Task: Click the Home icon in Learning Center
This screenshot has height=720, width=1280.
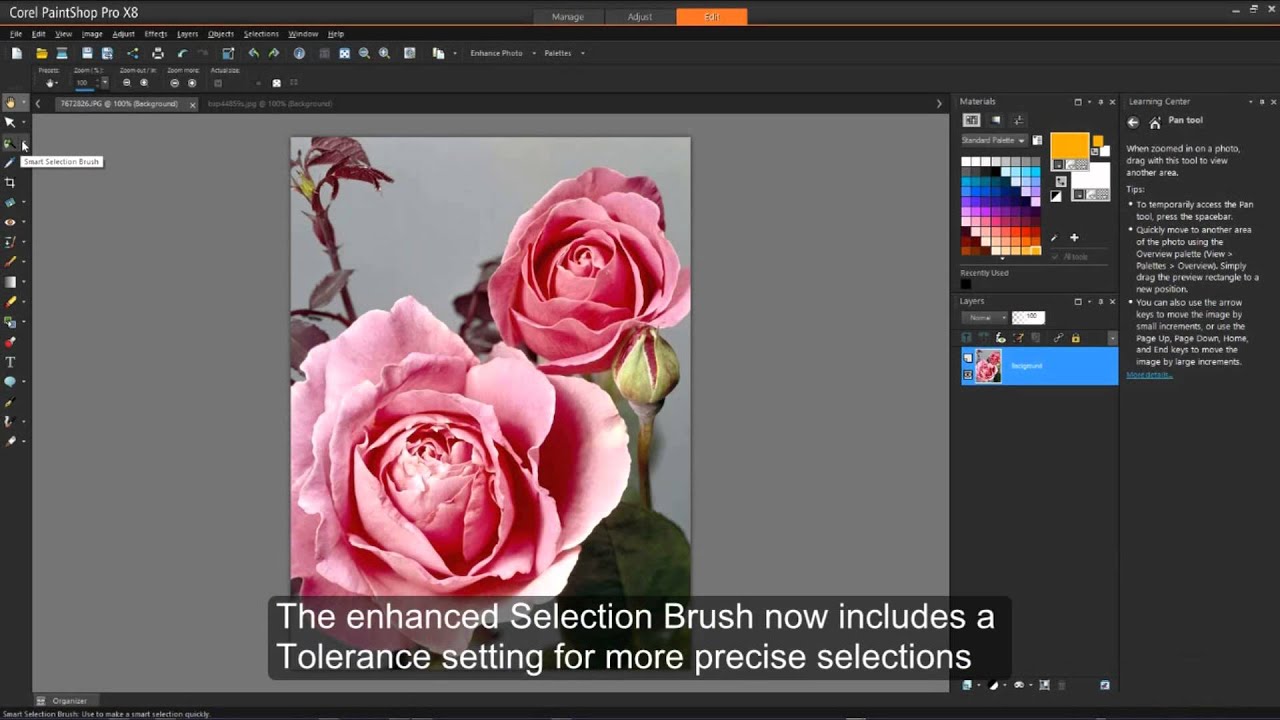Action: (1155, 122)
